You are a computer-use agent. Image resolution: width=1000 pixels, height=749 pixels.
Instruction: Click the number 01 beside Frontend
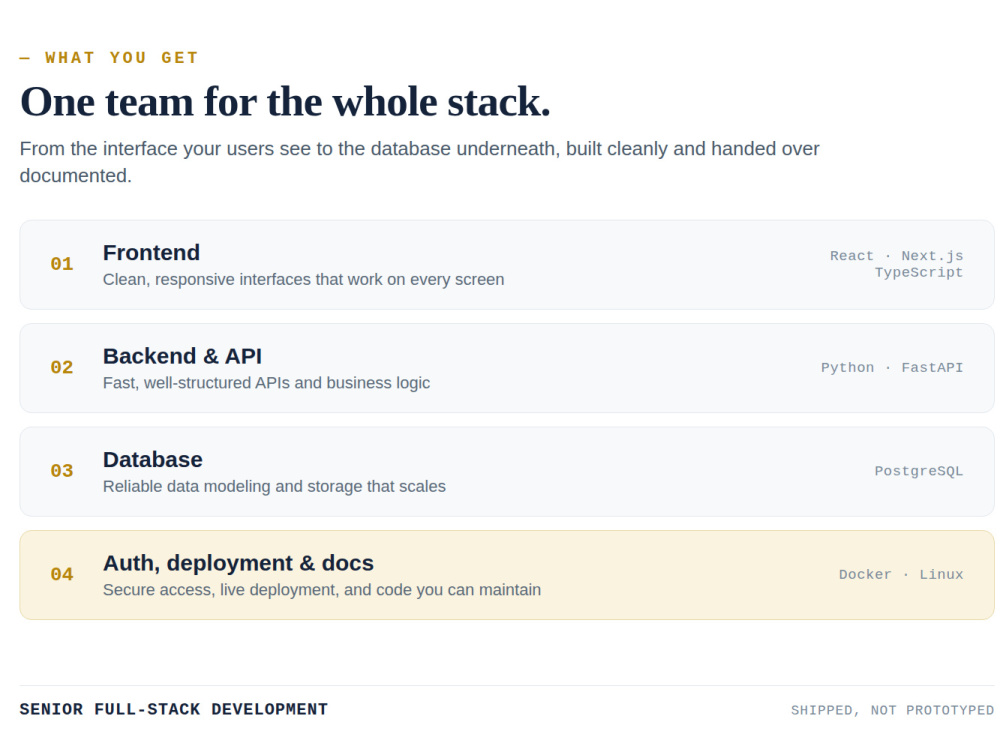tap(62, 264)
